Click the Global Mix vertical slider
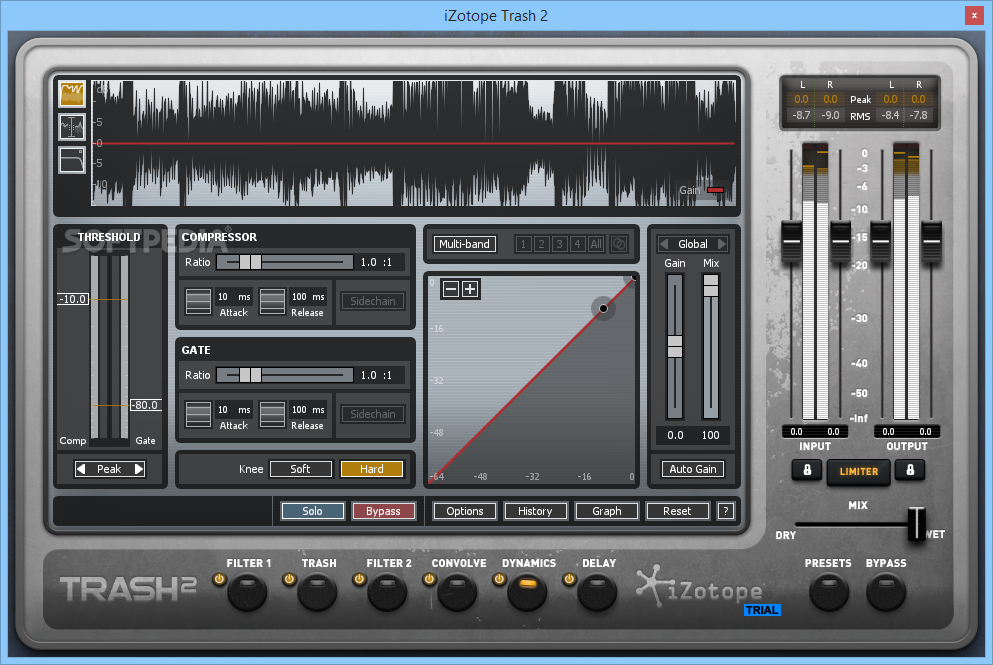 click(711, 346)
